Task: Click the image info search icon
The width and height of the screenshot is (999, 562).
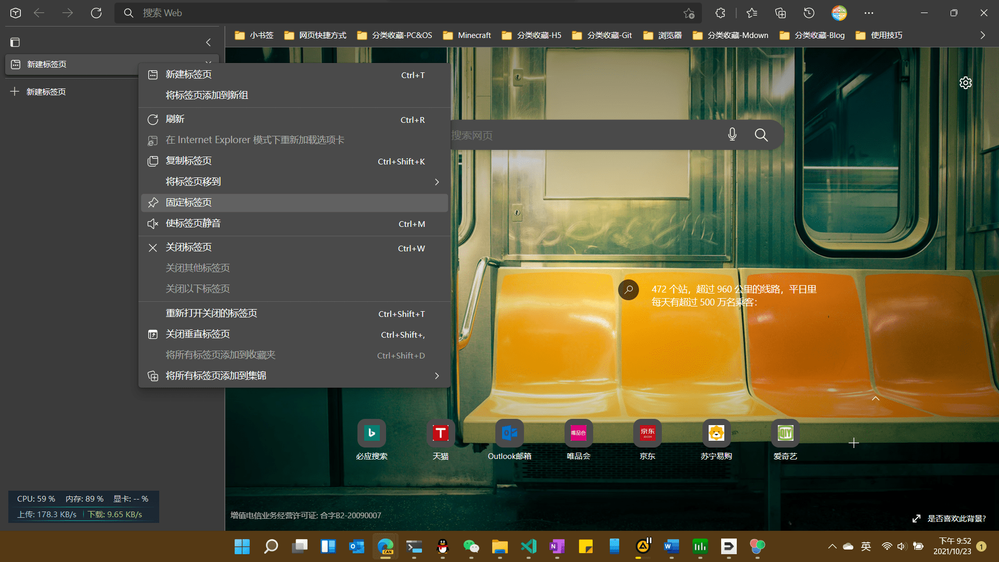Action: point(628,290)
